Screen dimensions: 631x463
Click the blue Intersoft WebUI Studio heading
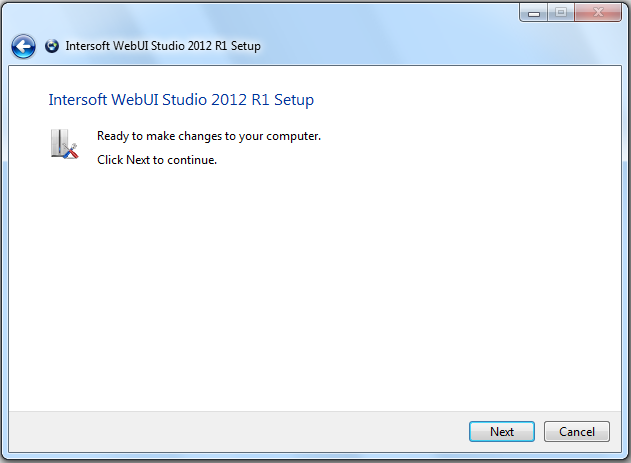[181, 100]
